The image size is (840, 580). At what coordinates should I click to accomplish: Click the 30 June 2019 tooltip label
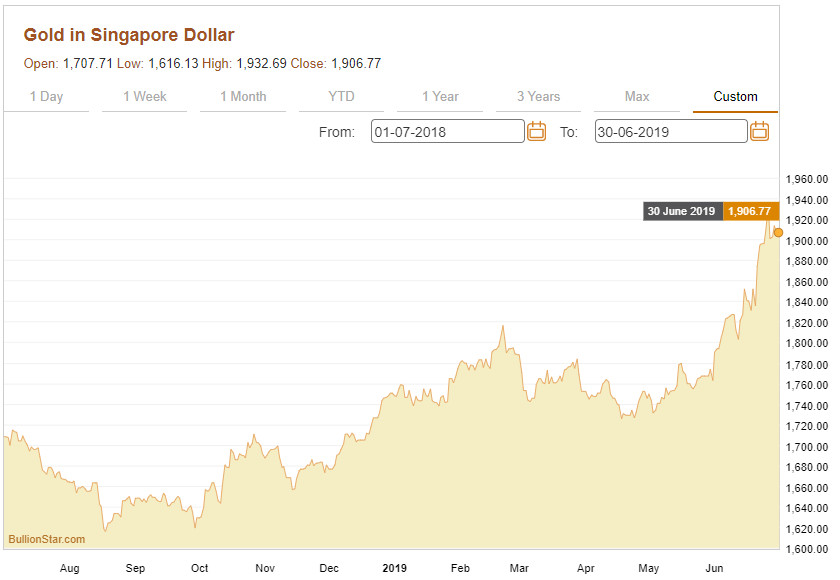click(681, 211)
